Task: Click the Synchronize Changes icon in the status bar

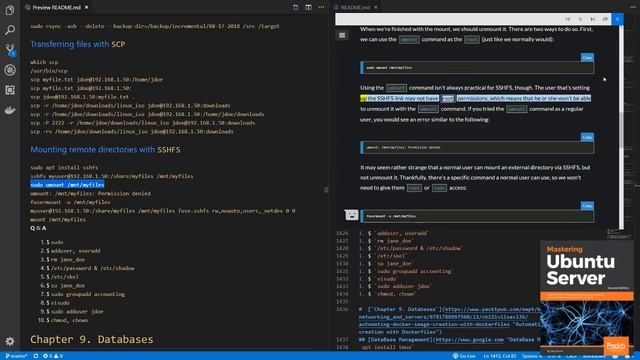Action: [36, 356]
